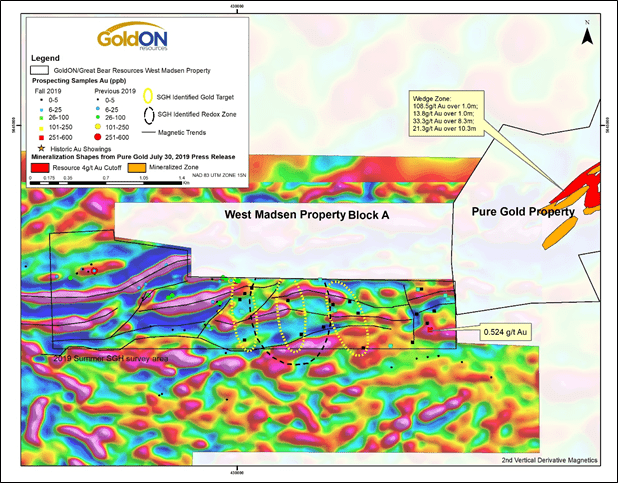
Task: Click the north arrow compass symbol
Action: click(587, 36)
